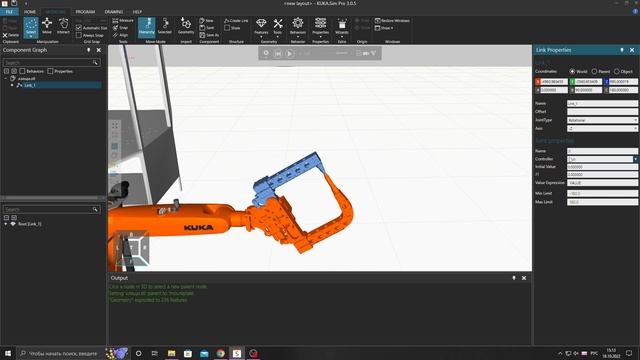This screenshot has width=640, height=360.
Task: Select Link_1 in Component Graph tree
Action: [x=29, y=85]
